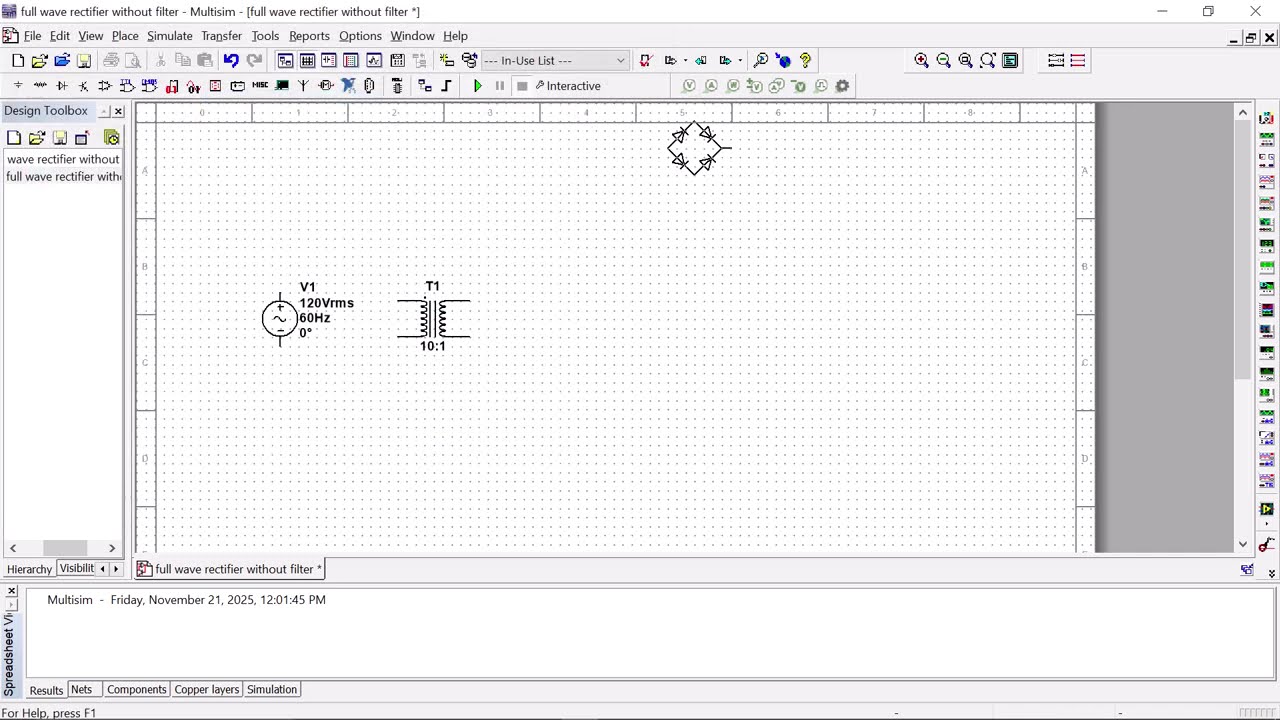Select the Copper layers tab

pos(207,690)
